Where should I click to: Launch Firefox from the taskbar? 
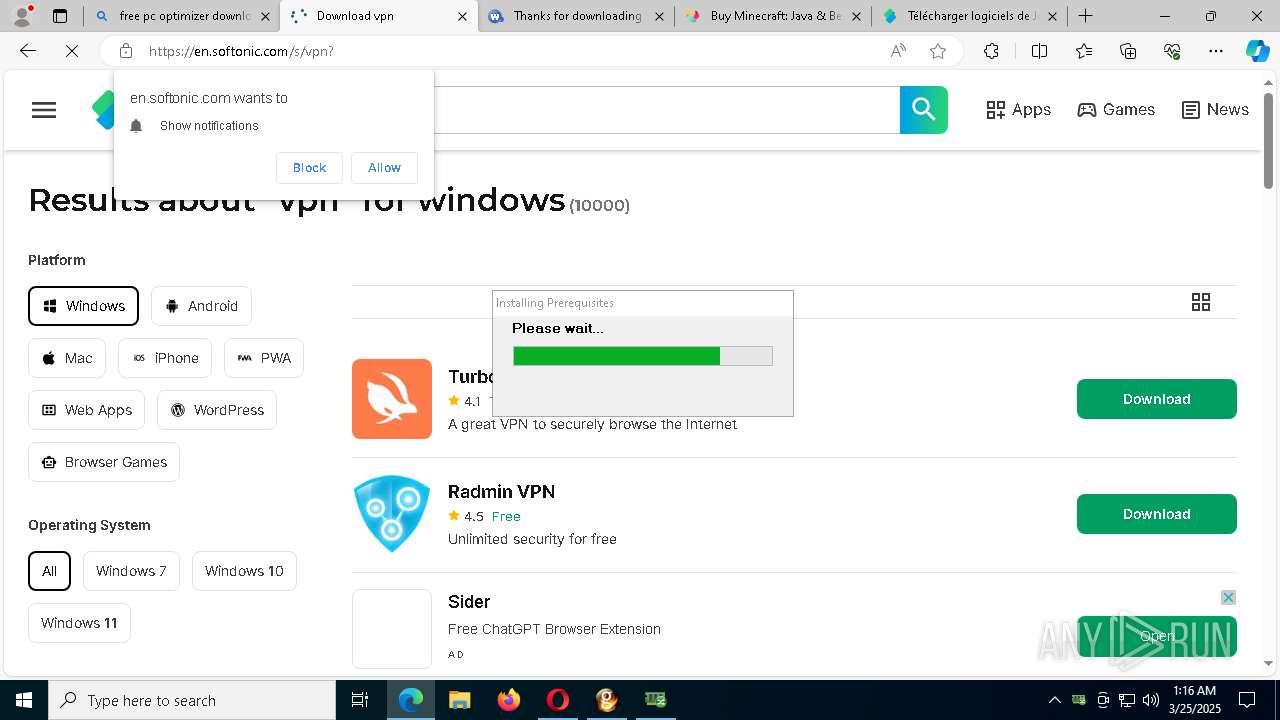508,700
